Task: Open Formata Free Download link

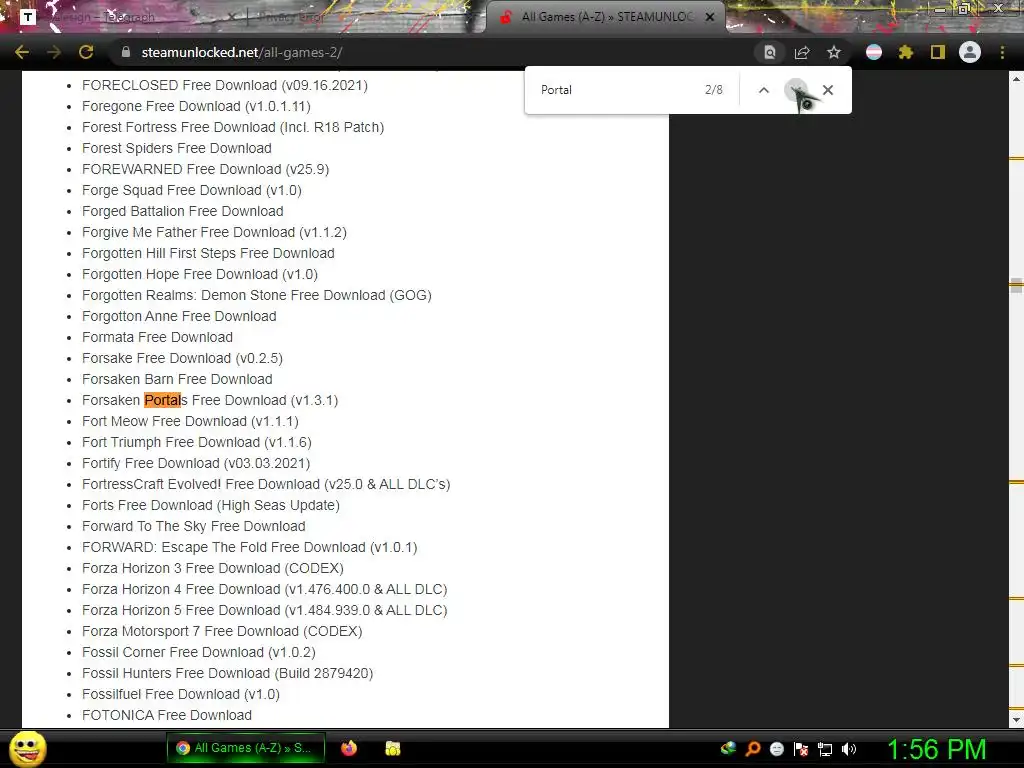Action: pos(157,337)
